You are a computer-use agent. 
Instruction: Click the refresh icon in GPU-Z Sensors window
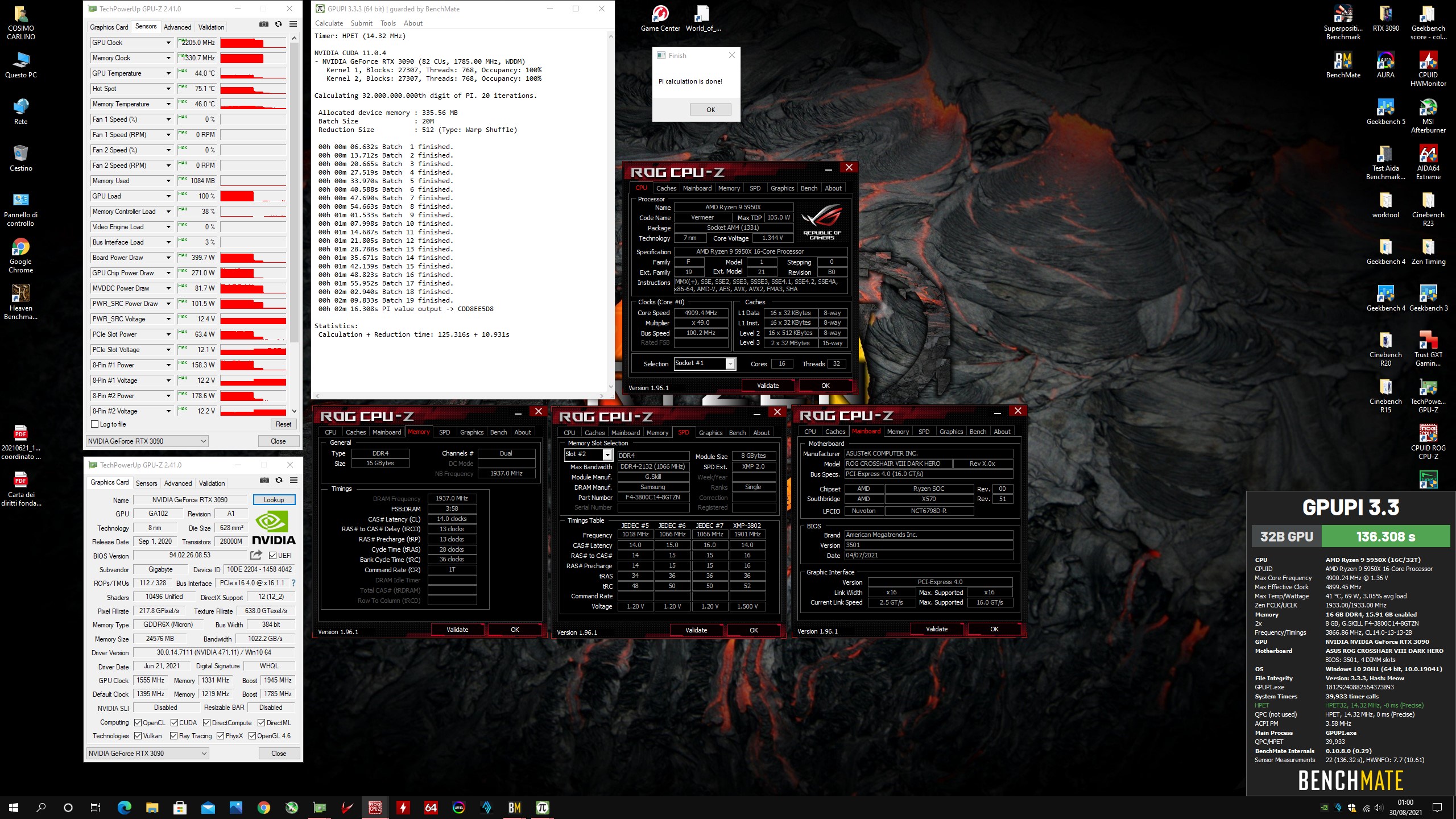click(278, 24)
